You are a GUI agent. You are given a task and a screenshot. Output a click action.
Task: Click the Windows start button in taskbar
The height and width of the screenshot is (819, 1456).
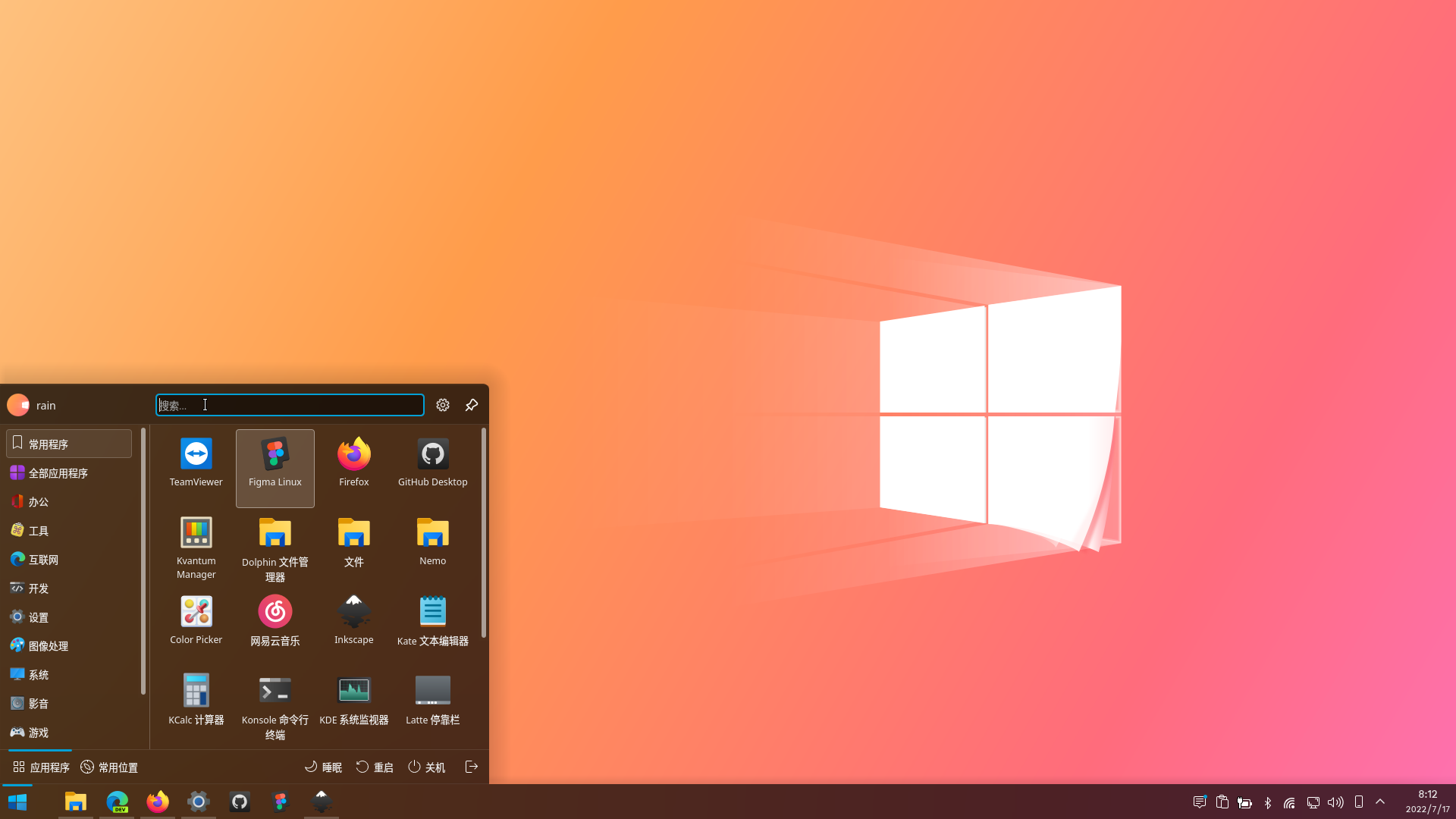coord(17,802)
